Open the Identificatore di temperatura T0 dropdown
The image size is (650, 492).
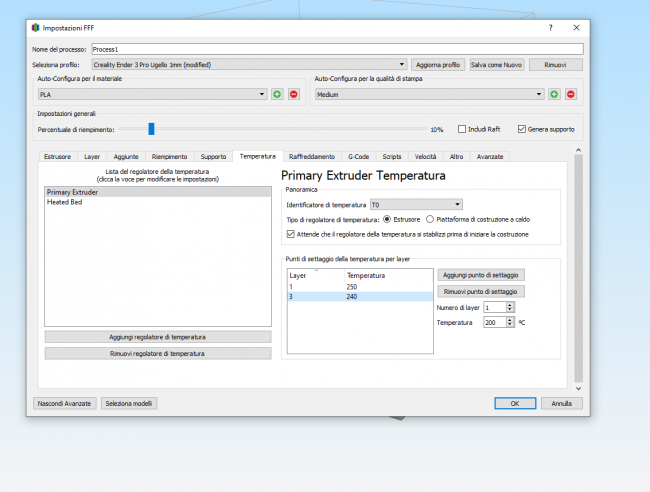pyautogui.click(x=415, y=204)
